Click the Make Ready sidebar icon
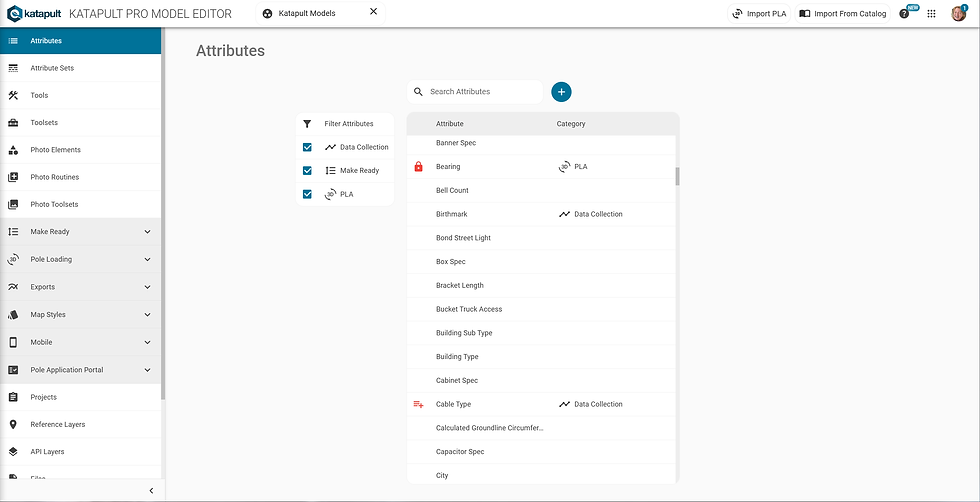 click(13, 231)
